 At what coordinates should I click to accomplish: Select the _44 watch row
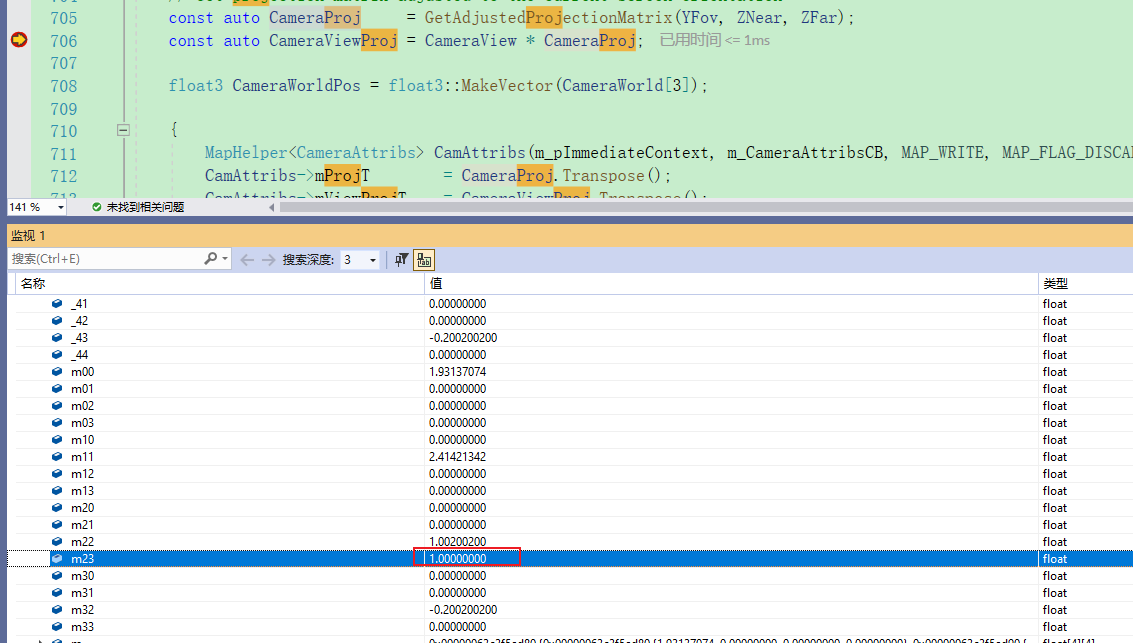point(570,355)
